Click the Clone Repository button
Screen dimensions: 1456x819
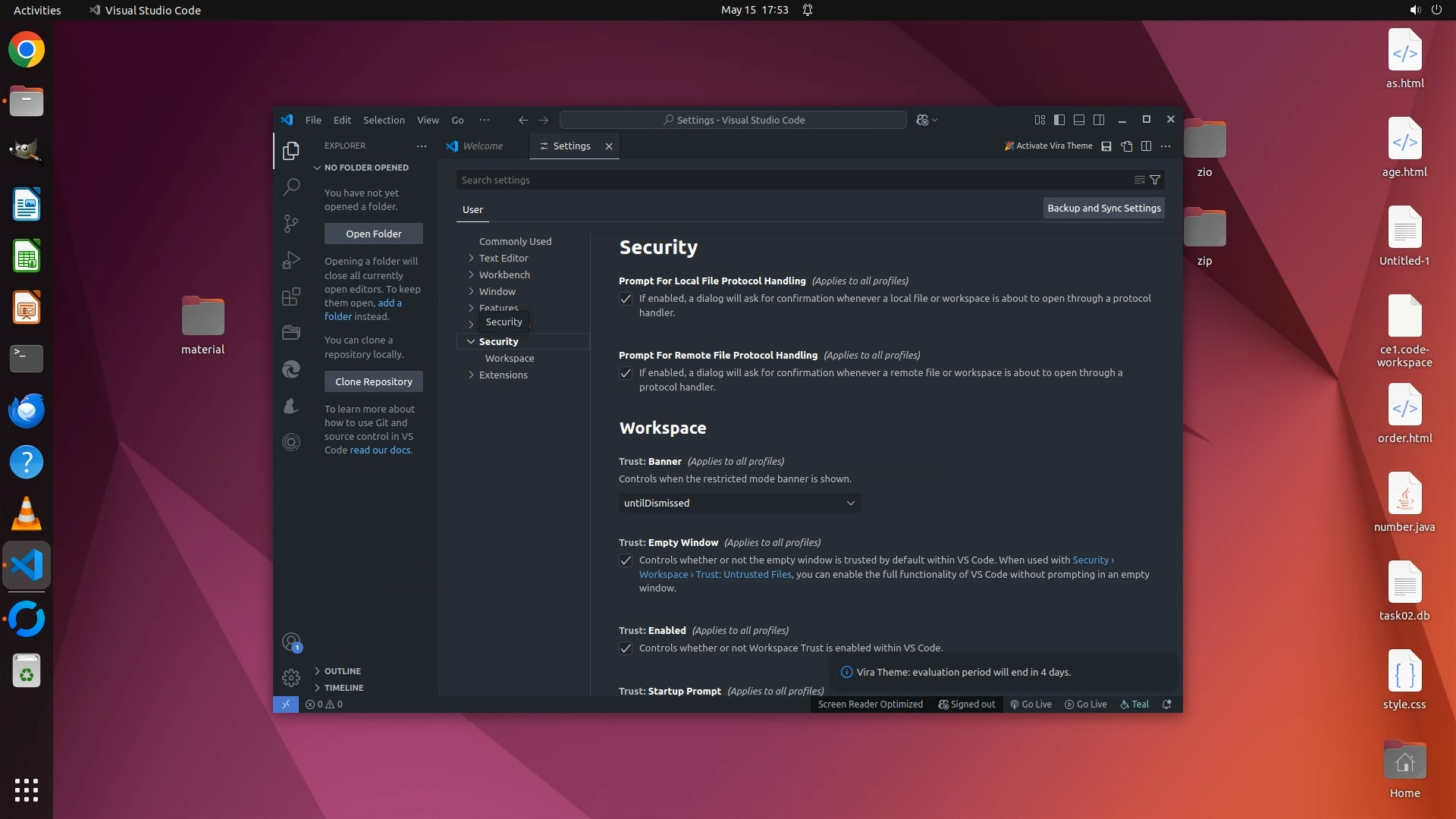point(373,381)
